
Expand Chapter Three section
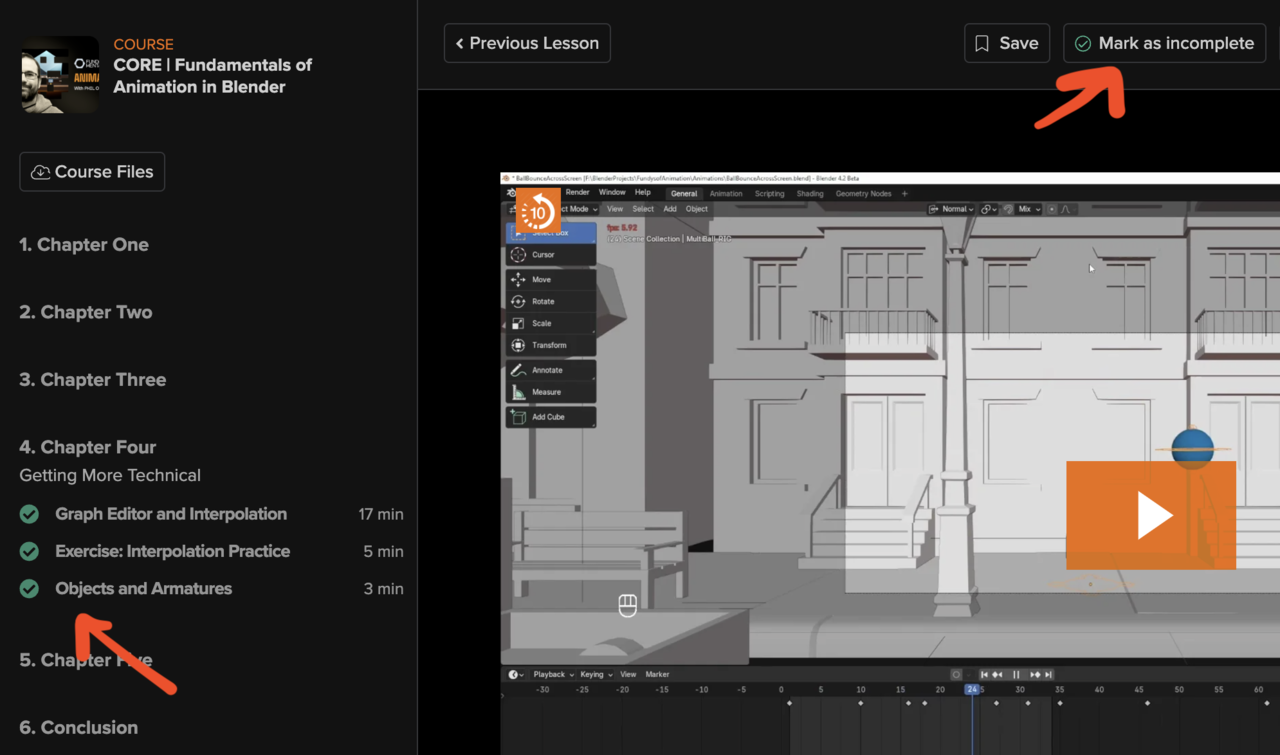coord(93,380)
